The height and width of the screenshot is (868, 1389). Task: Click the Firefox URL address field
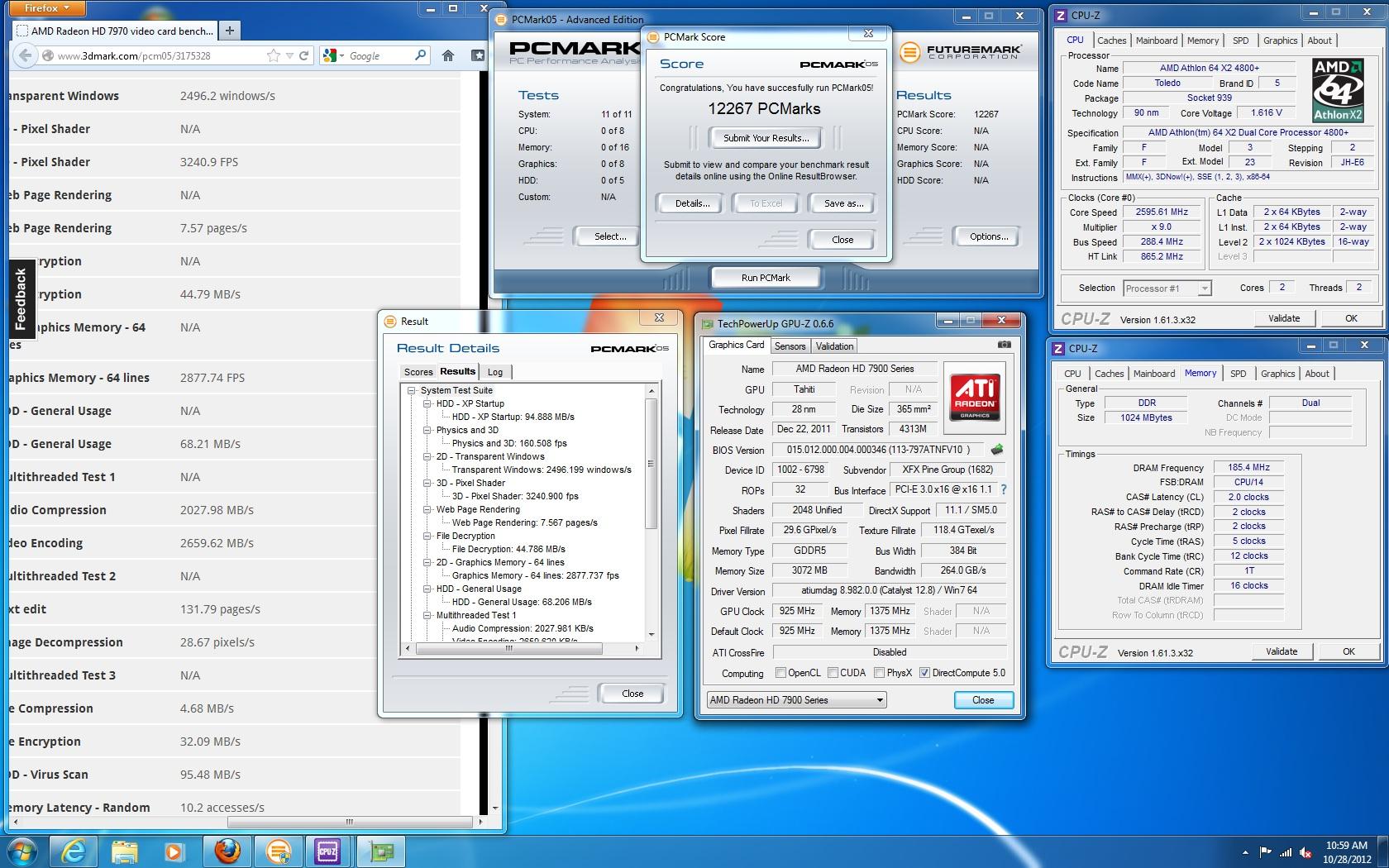[159, 55]
